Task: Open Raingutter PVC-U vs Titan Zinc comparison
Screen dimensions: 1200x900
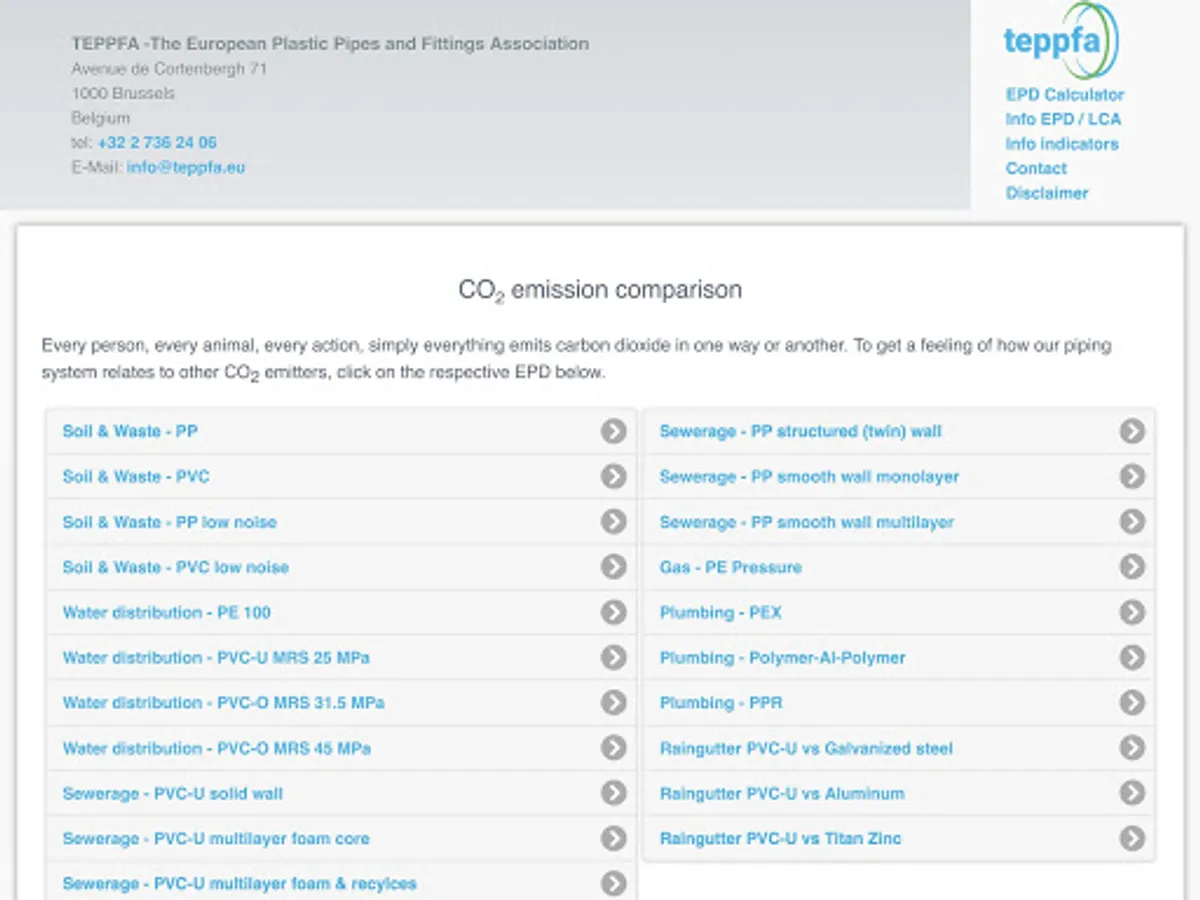Action: coord(780,838)
